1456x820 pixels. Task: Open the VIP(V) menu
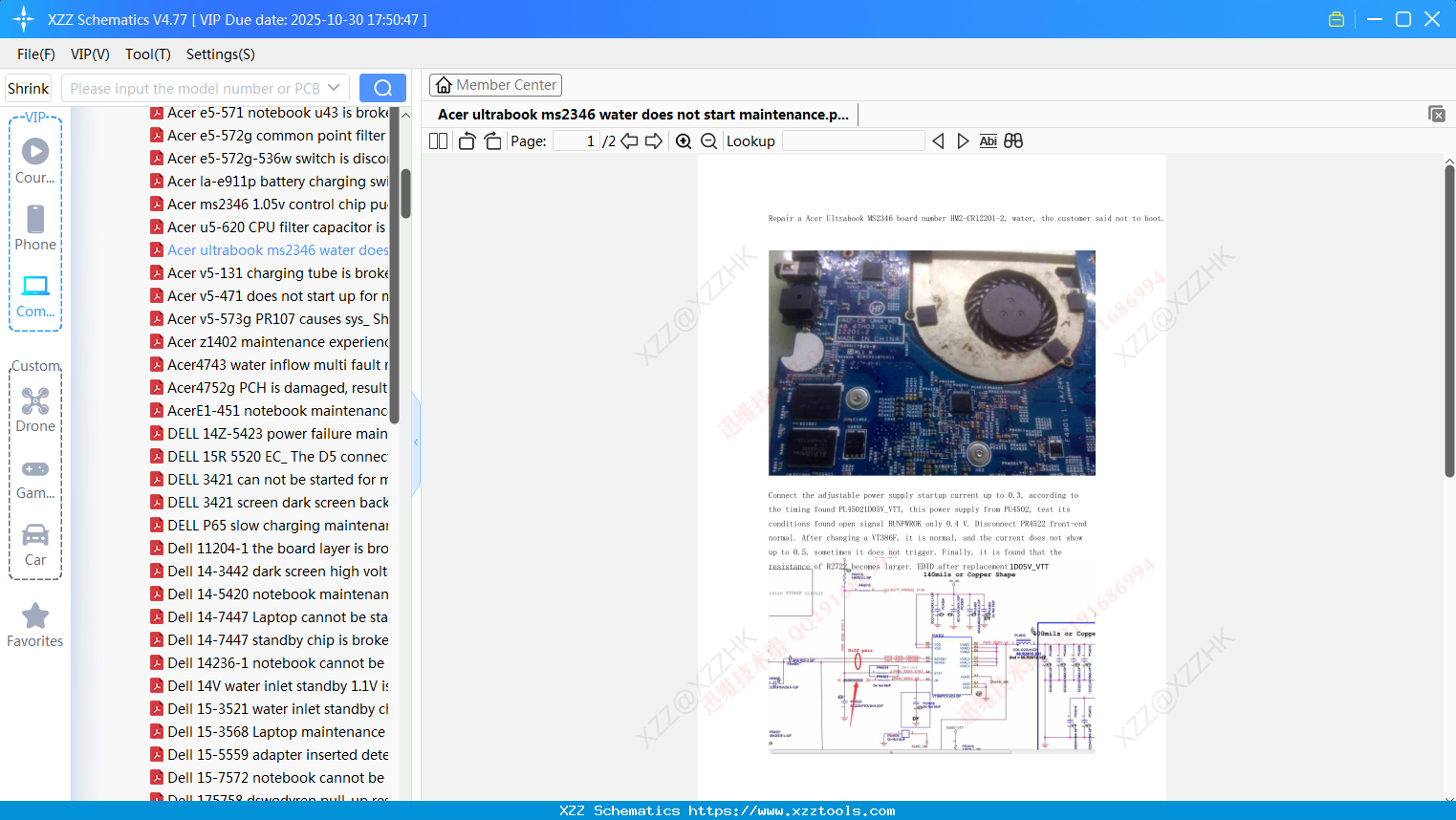pos(90,54)
